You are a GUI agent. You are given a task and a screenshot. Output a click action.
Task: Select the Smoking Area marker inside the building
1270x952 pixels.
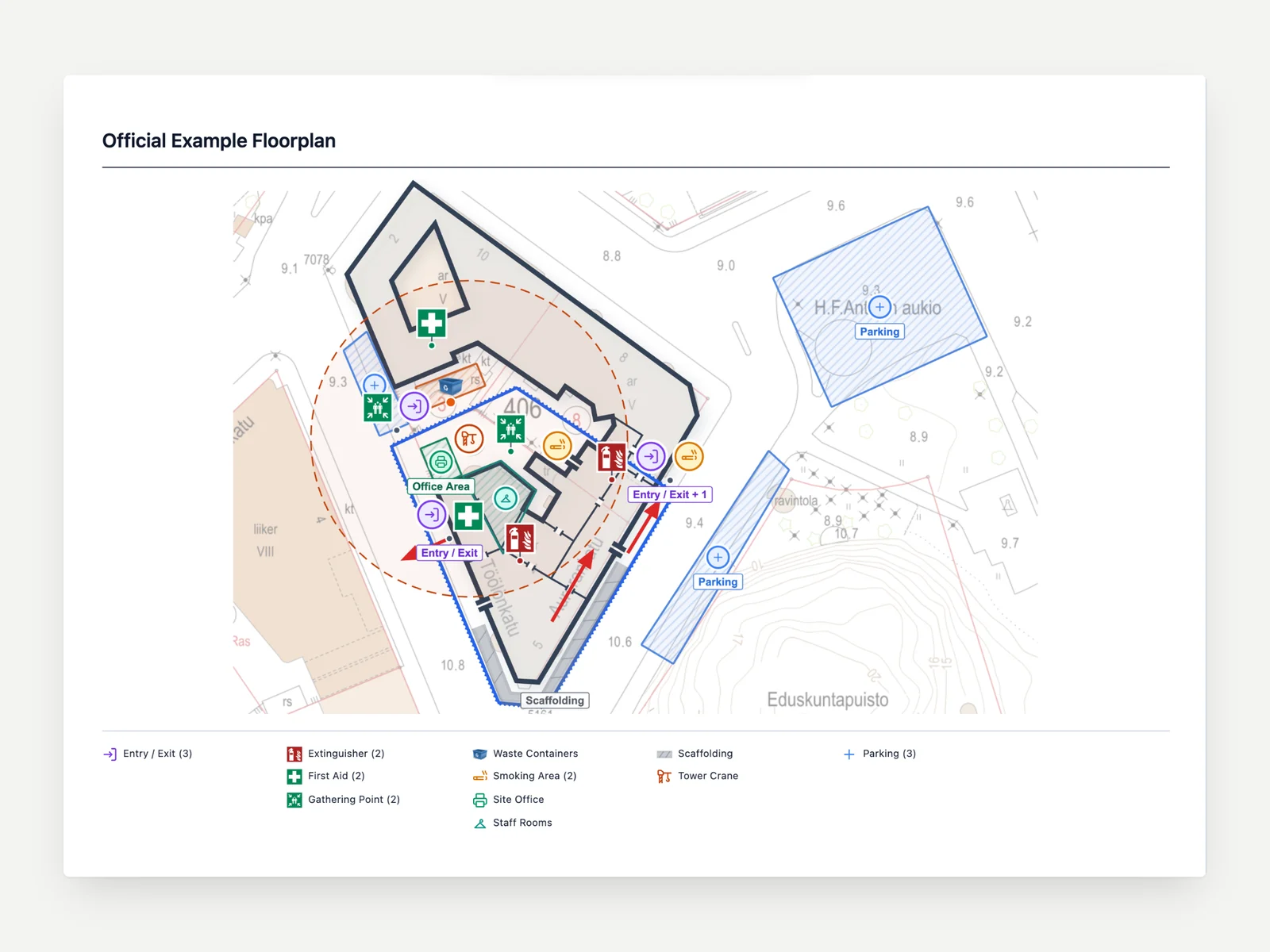558,446
